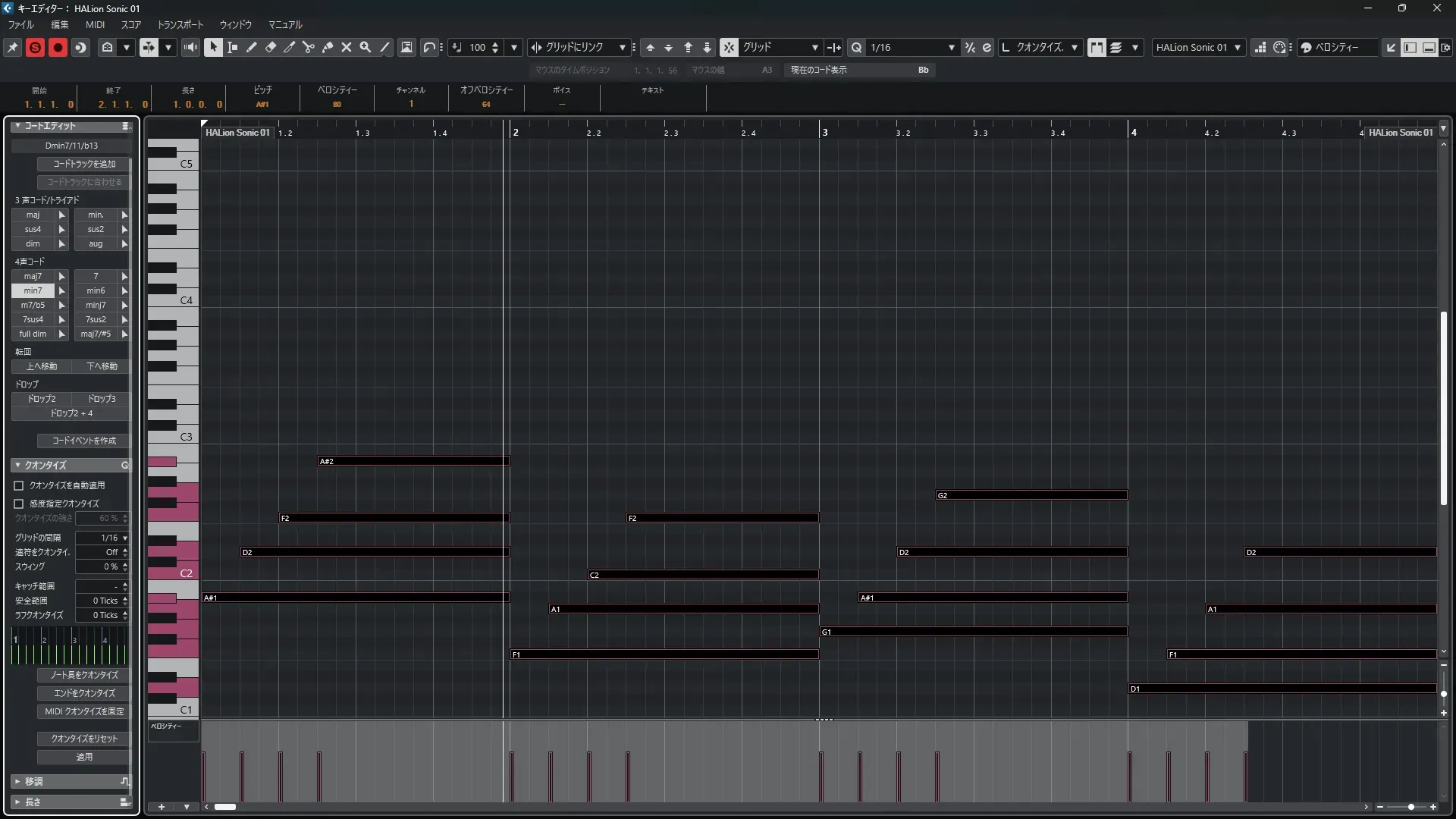1456x819 pixels.
Task: Enable 感度指定クオンタイズ checkbox
Action: [19, 504]
